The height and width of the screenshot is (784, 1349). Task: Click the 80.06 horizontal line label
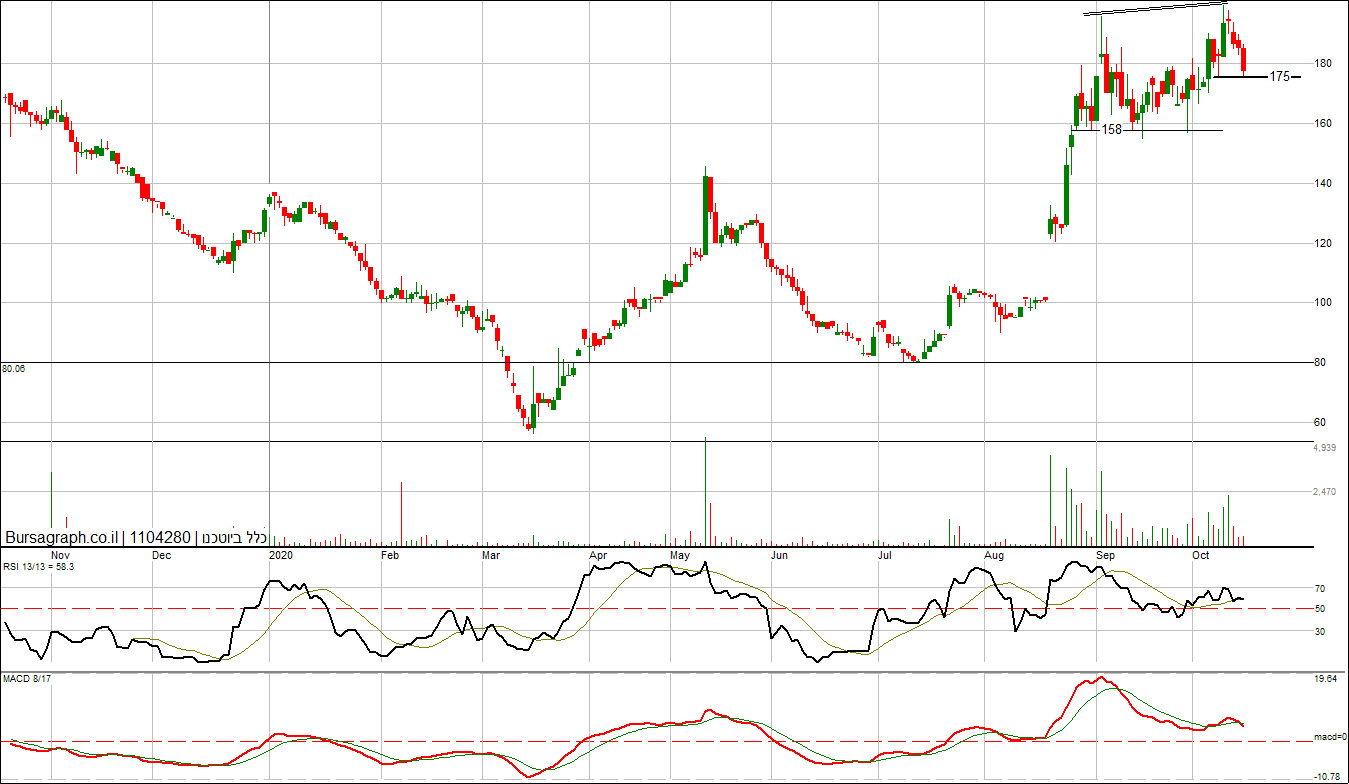tap(14, 369)
